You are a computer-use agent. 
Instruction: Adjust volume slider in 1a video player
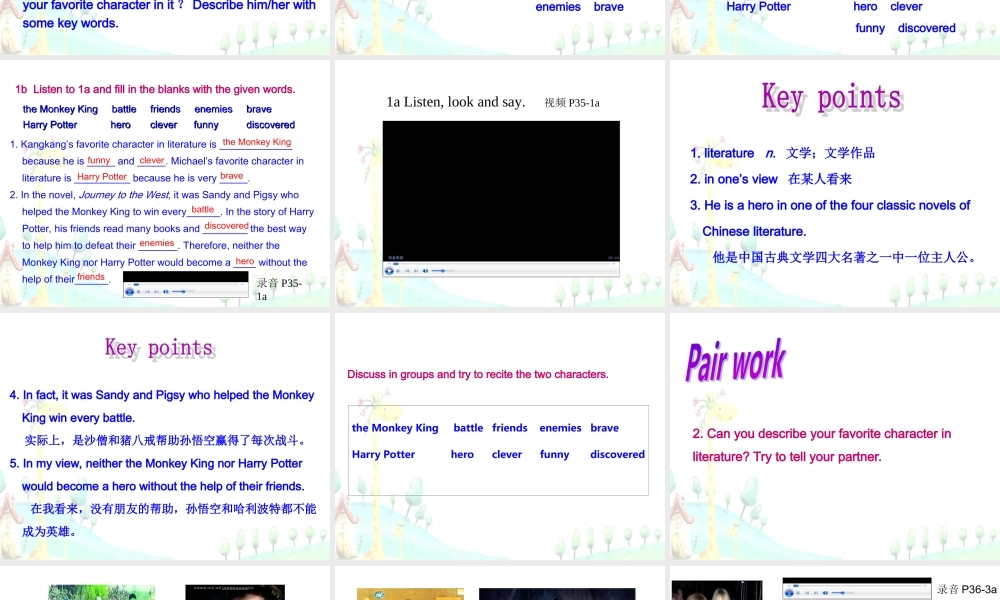pos(442,271)
